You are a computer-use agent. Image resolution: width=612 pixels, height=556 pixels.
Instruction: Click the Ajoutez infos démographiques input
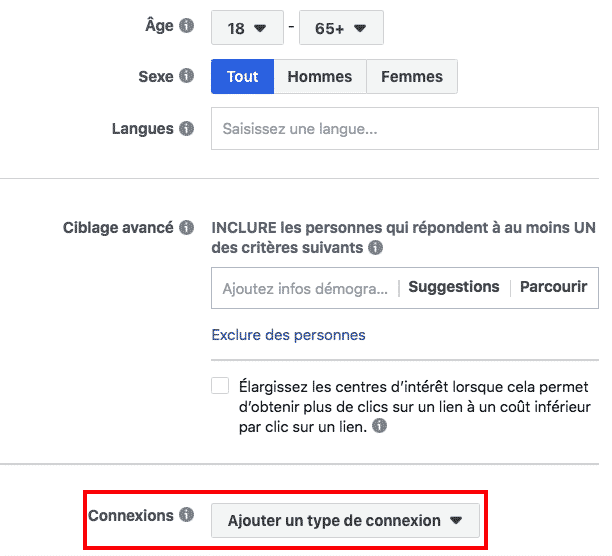click(304, 288)
